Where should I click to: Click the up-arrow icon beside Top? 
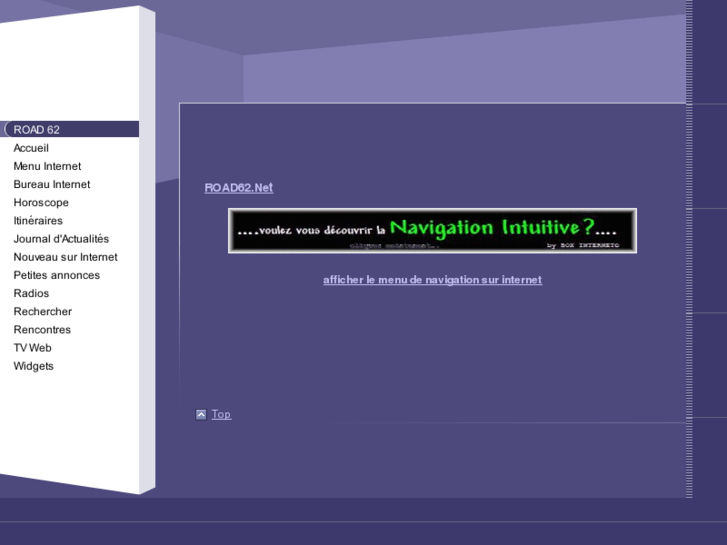(x=201, y=414)
